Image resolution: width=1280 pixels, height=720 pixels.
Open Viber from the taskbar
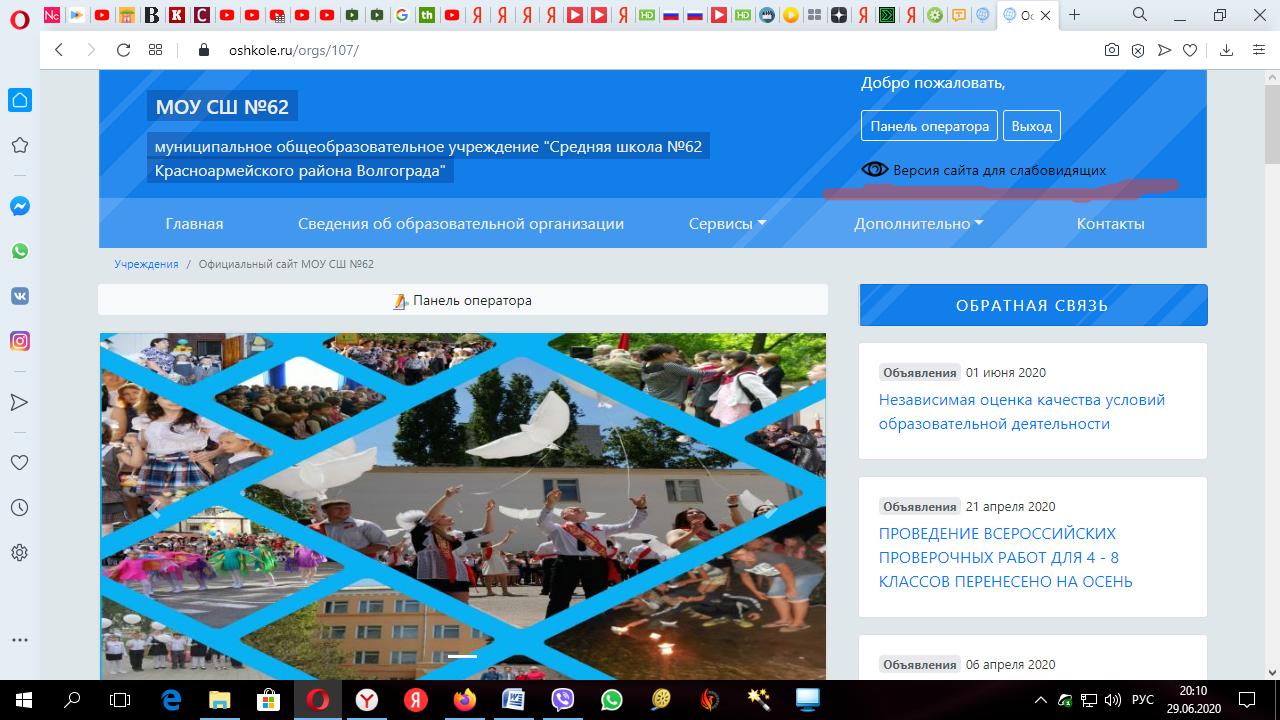point(563,699)
